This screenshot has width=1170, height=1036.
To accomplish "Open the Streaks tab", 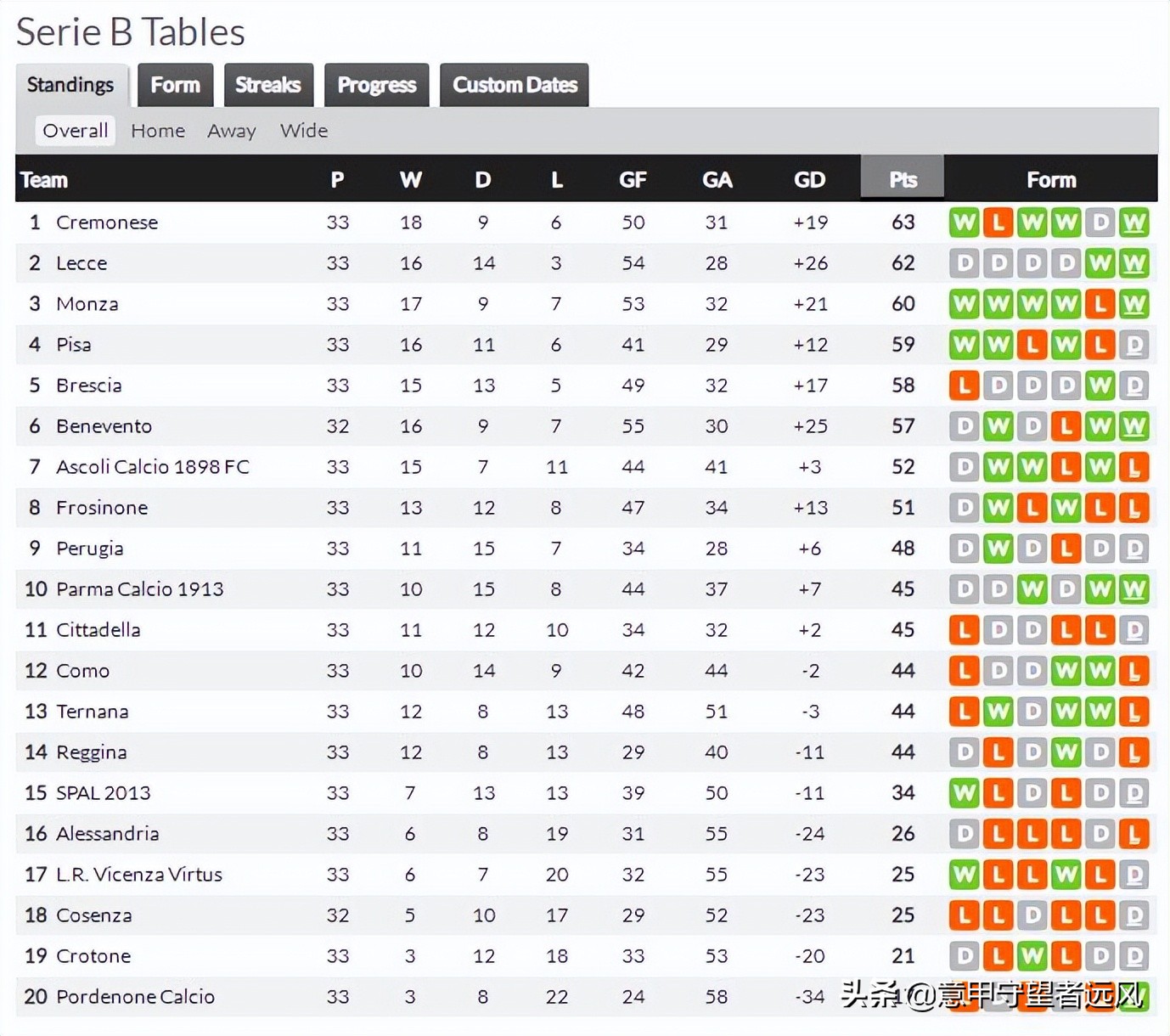I will click(x=268, y=85).
